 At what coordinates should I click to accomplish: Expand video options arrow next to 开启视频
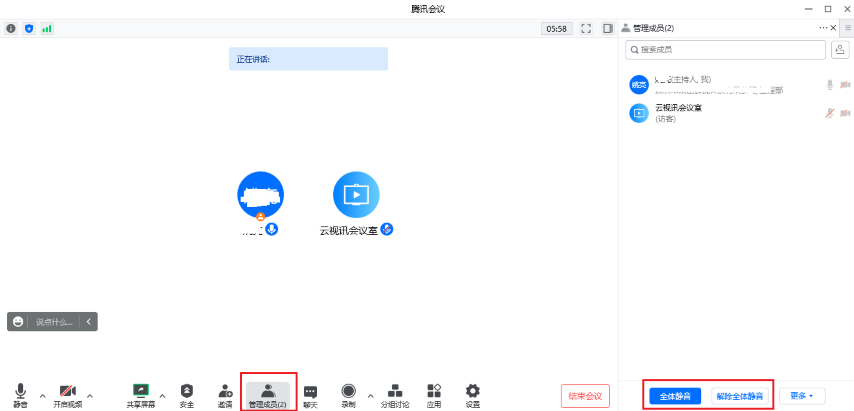(x=90, y=395)
